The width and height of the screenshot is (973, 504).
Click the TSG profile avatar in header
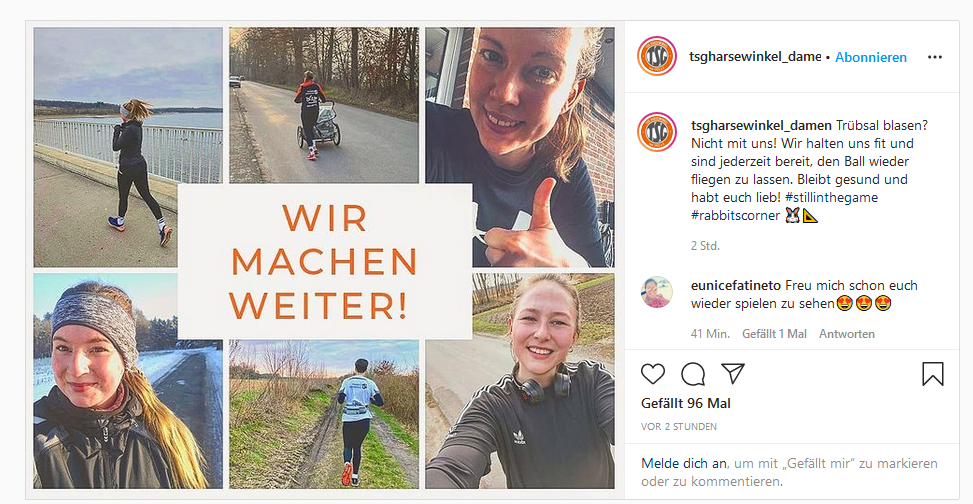pyautogui.click(x=657, y=56)
